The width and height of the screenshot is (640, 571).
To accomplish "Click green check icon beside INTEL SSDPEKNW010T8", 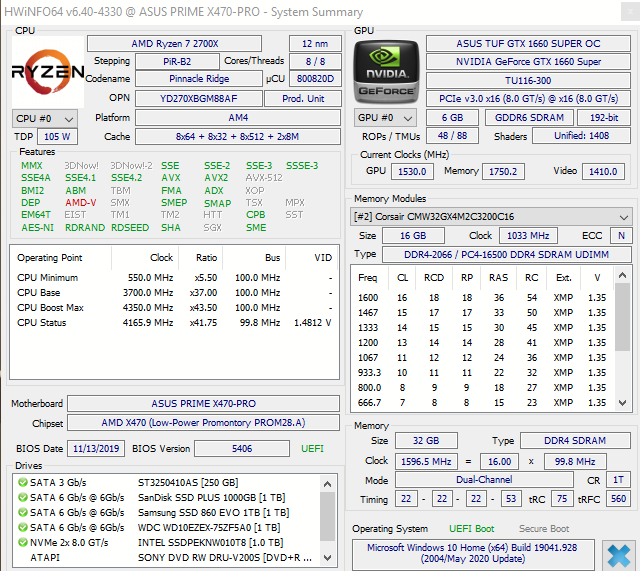I will click(x=22, y=542).
